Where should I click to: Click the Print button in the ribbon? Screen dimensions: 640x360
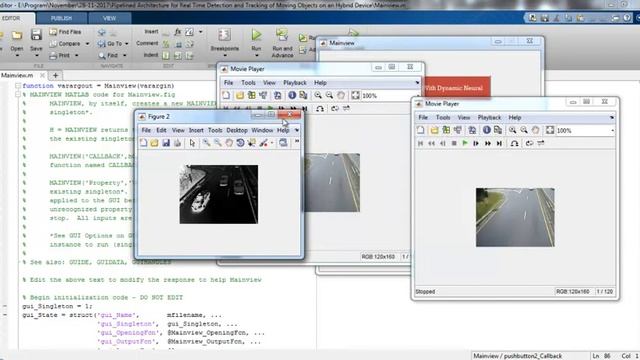(60, 55)
